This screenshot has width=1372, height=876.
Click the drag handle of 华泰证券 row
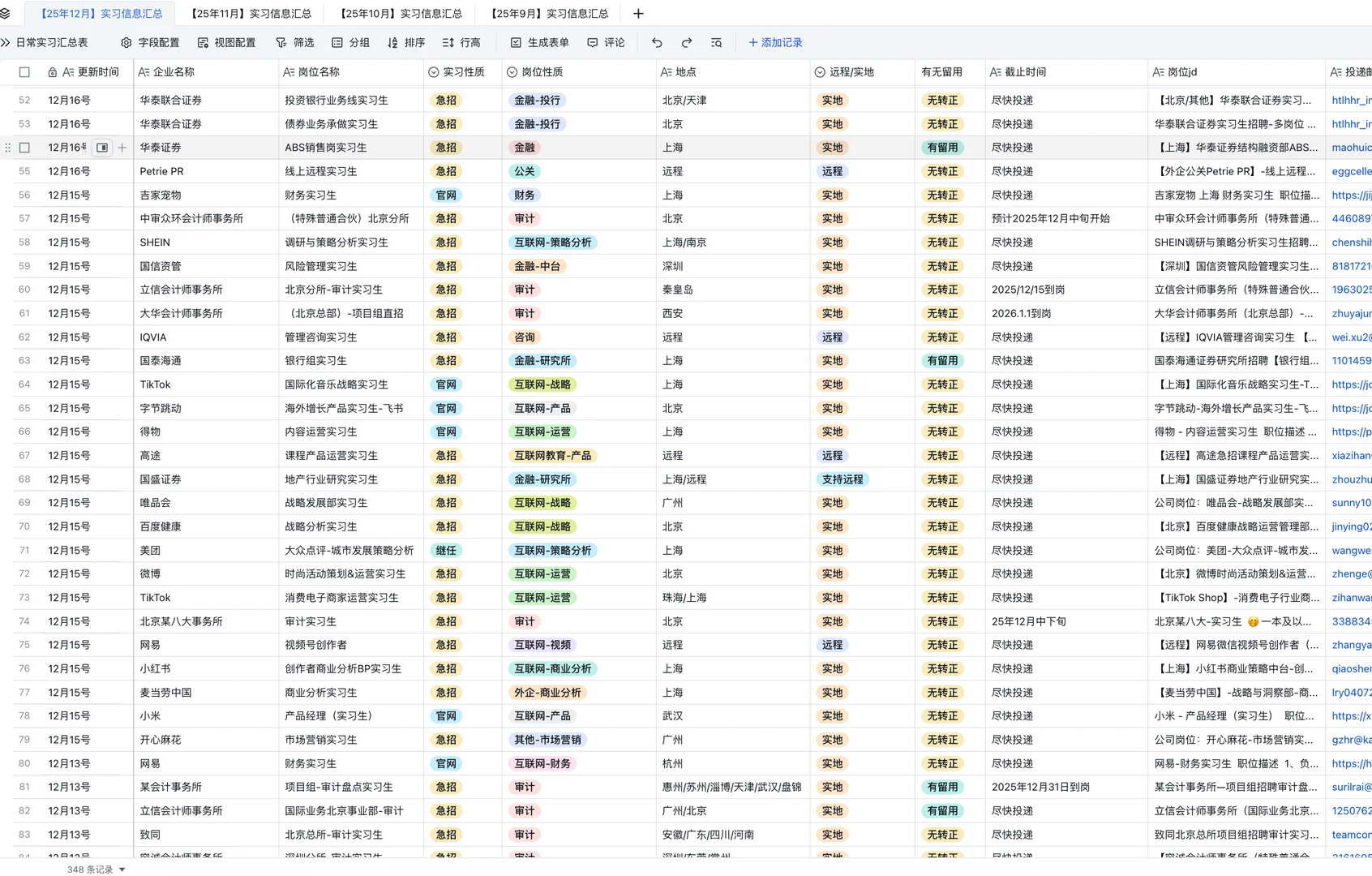tap(8, 148)
